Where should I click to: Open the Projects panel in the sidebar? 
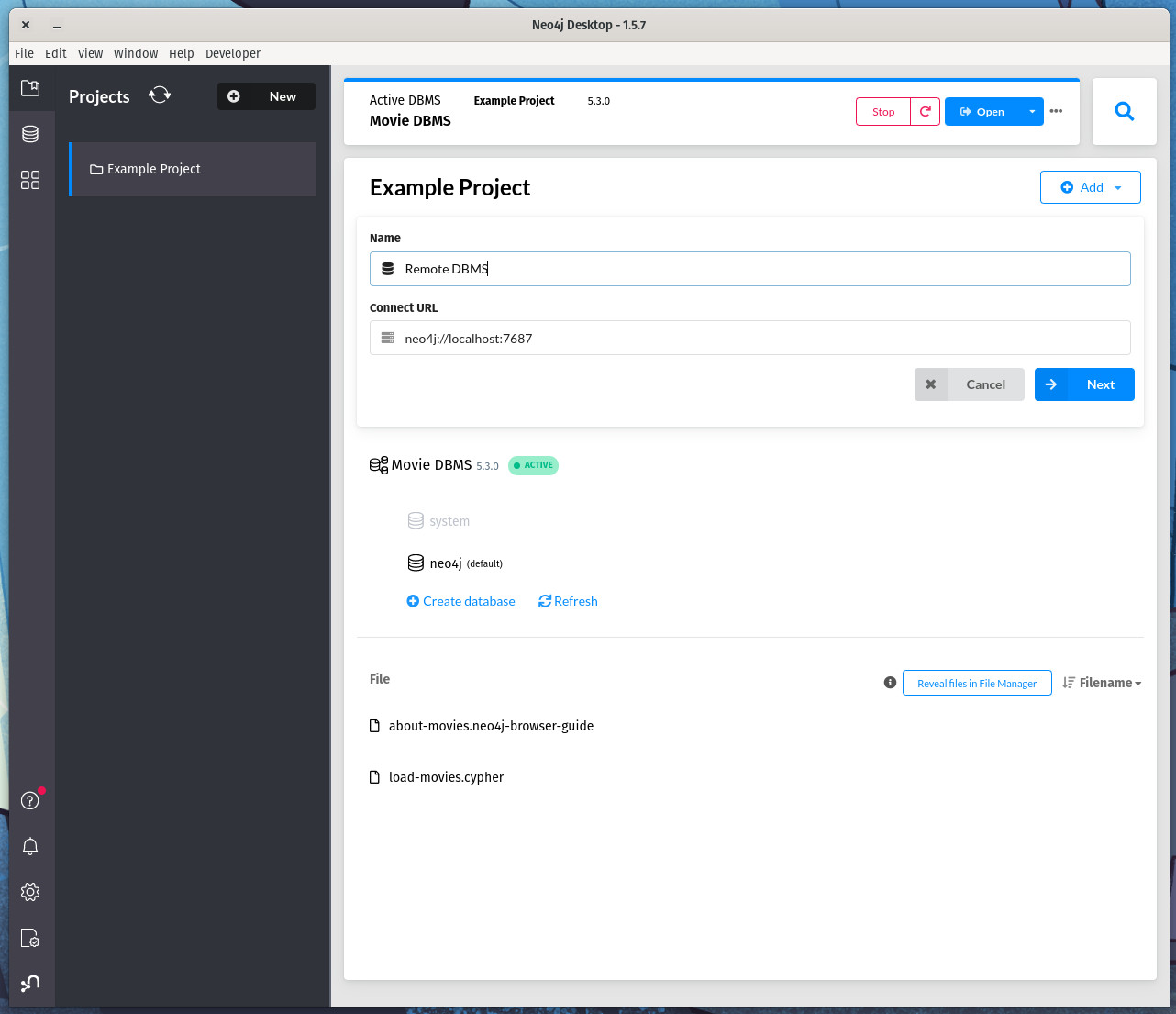click(30, 88)
